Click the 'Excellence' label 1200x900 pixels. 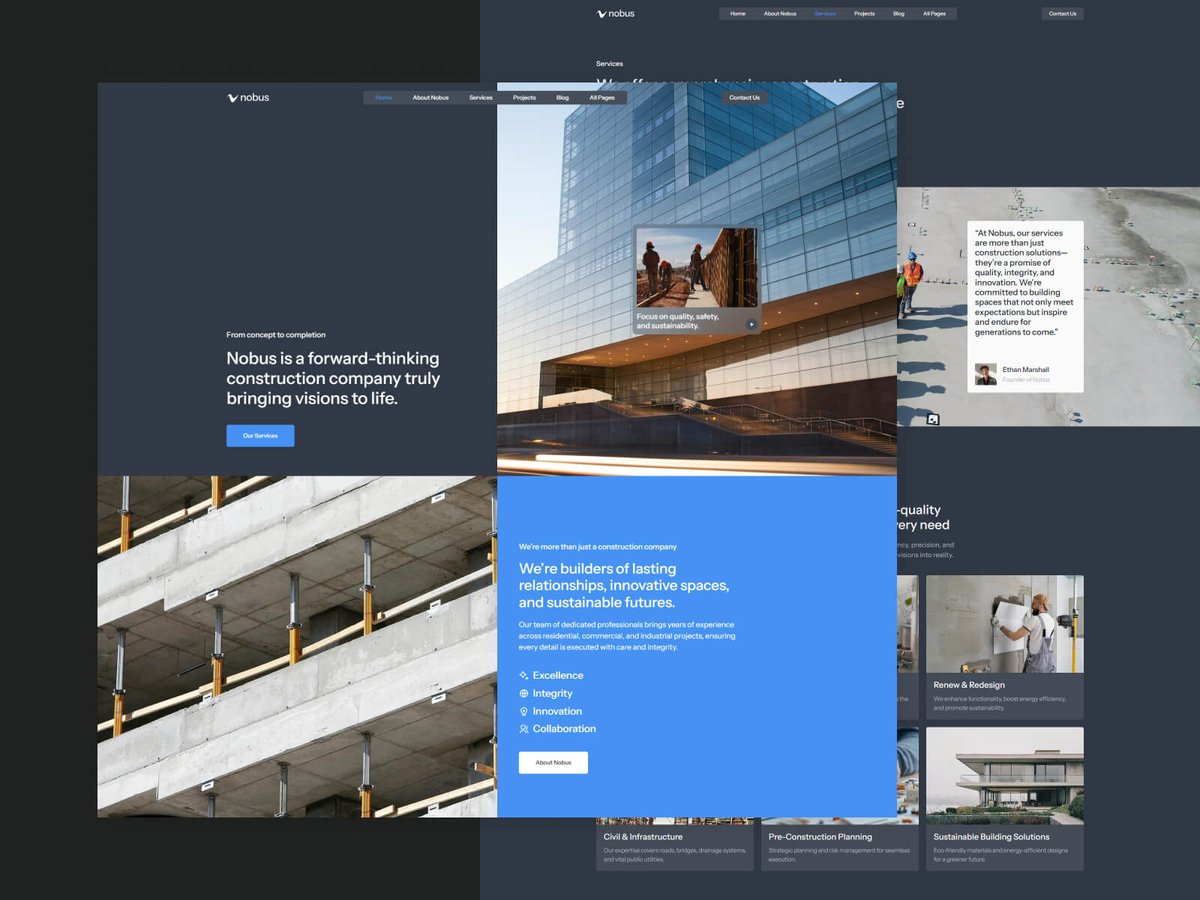tap(558, 676)
